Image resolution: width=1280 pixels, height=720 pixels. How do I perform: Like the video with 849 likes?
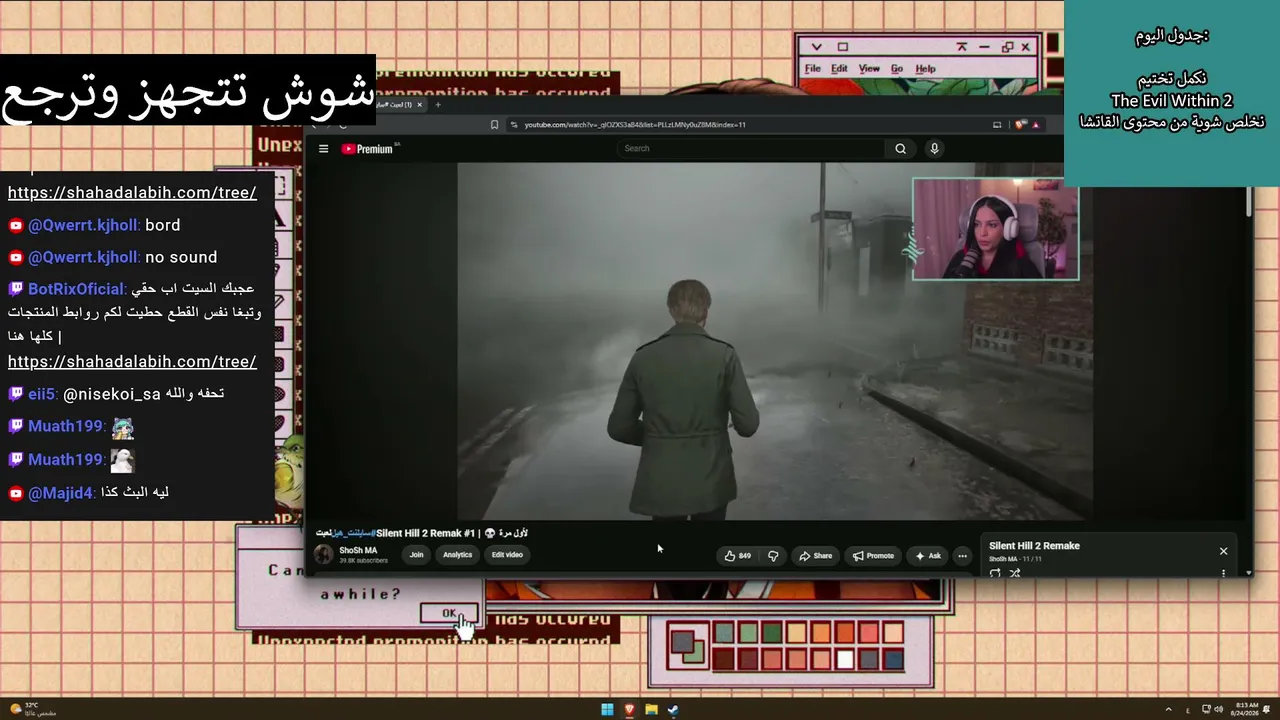pos(737,556)
